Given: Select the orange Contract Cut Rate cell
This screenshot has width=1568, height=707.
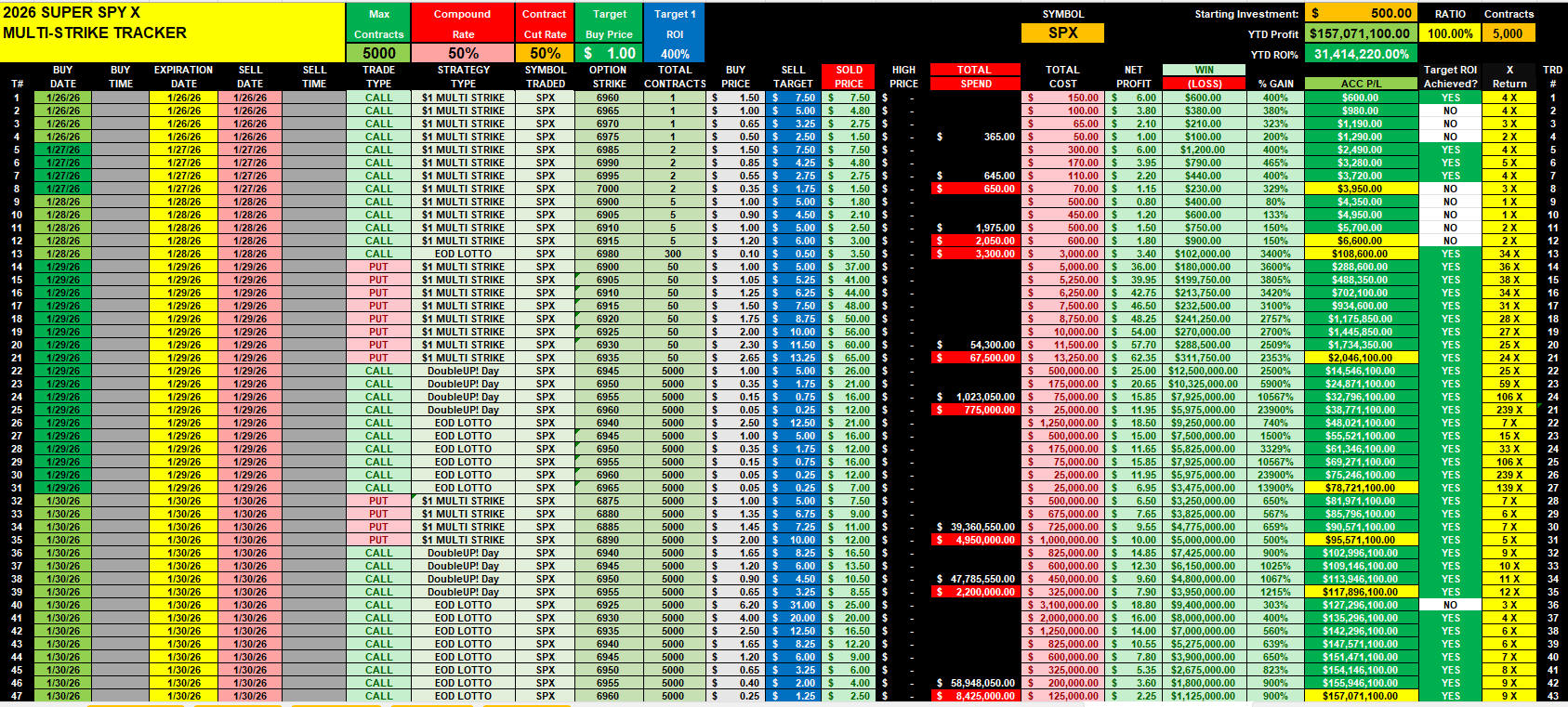Looking at the screenshot, I should click(545, 53).
